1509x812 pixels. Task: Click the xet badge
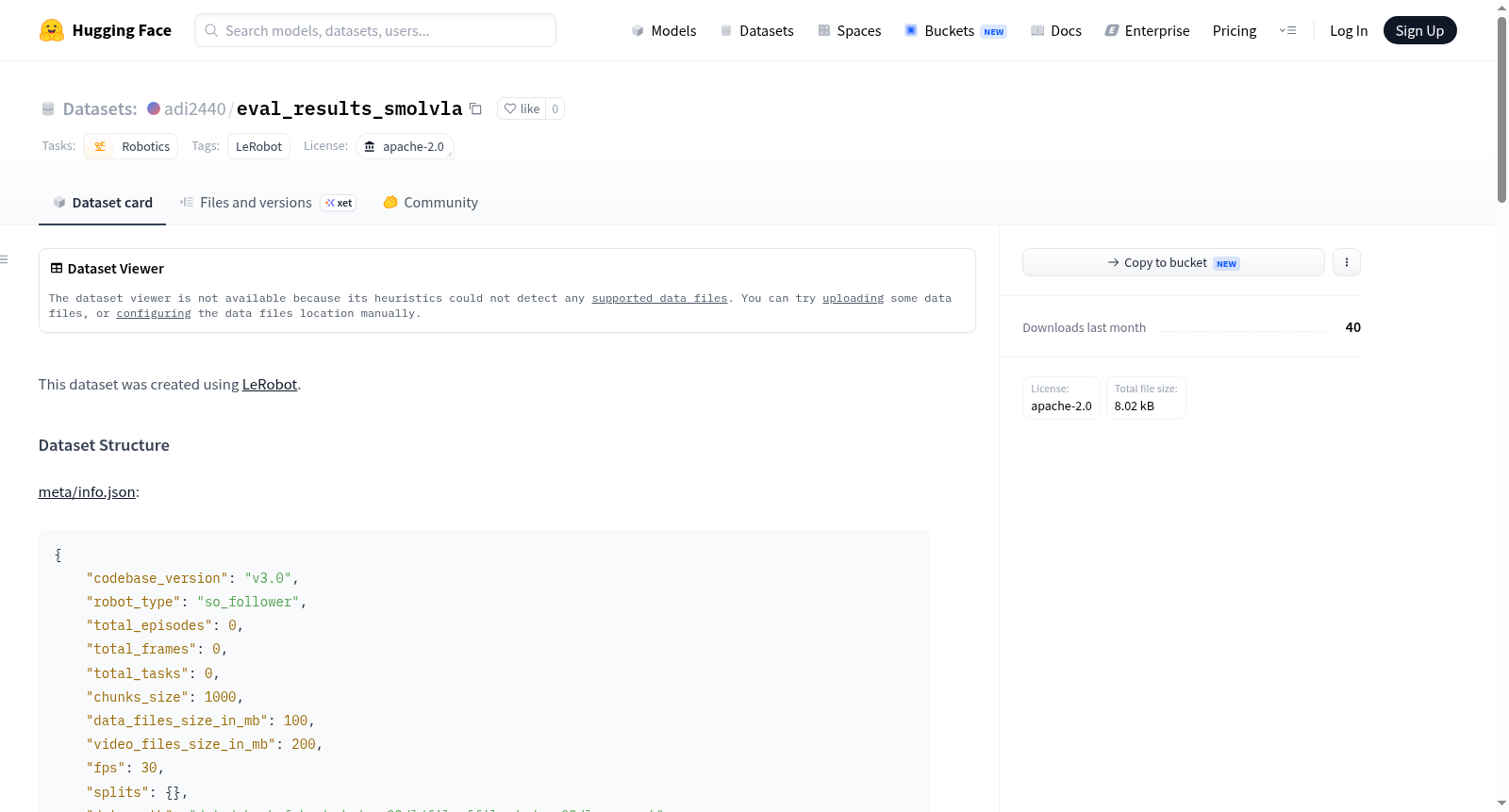[x=339, y=203]
